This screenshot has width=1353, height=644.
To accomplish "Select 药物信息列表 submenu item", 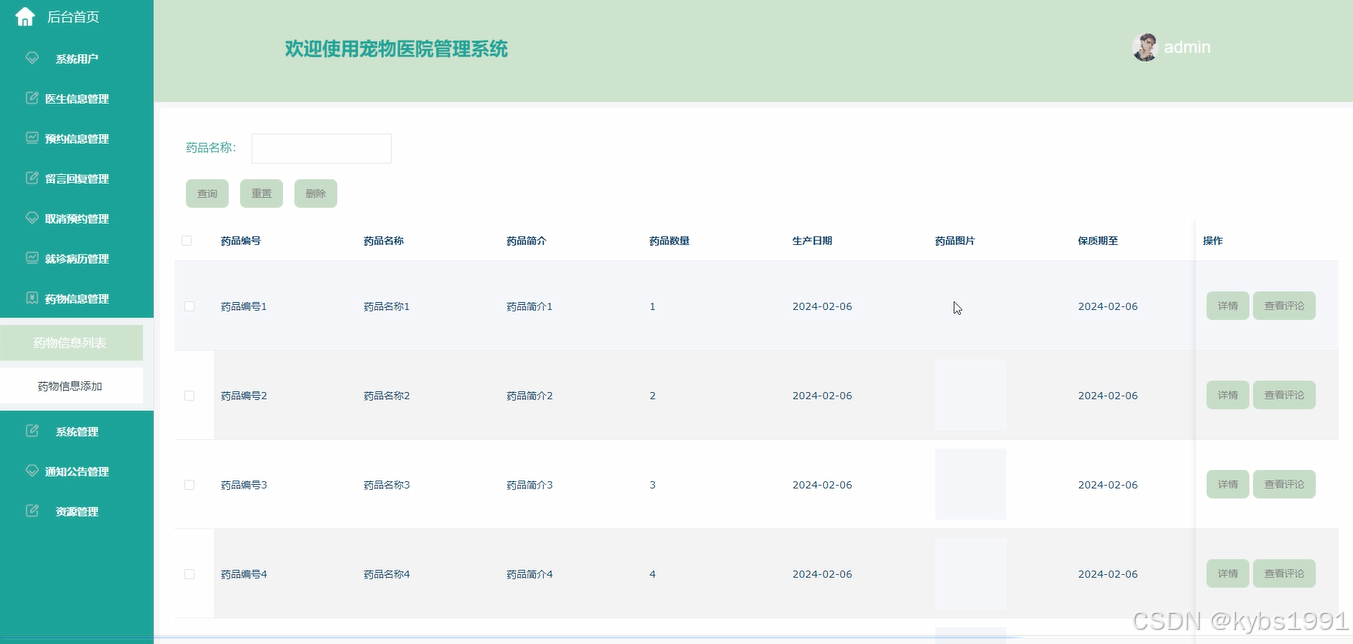I will pyautogui.click(x=71, y=343).
